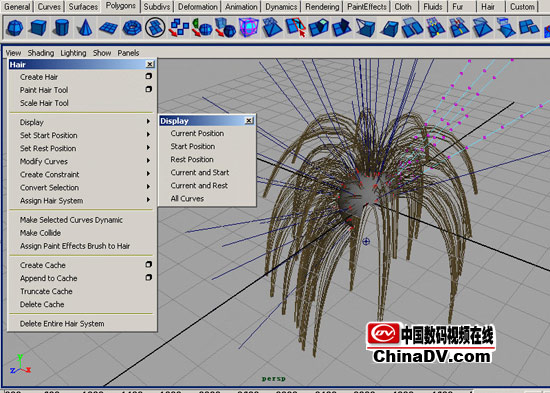Image resolution: width=550 pixels, height=393 pixels.
Task: Open Create Cache option box
Action: click(x=148, y=264)
